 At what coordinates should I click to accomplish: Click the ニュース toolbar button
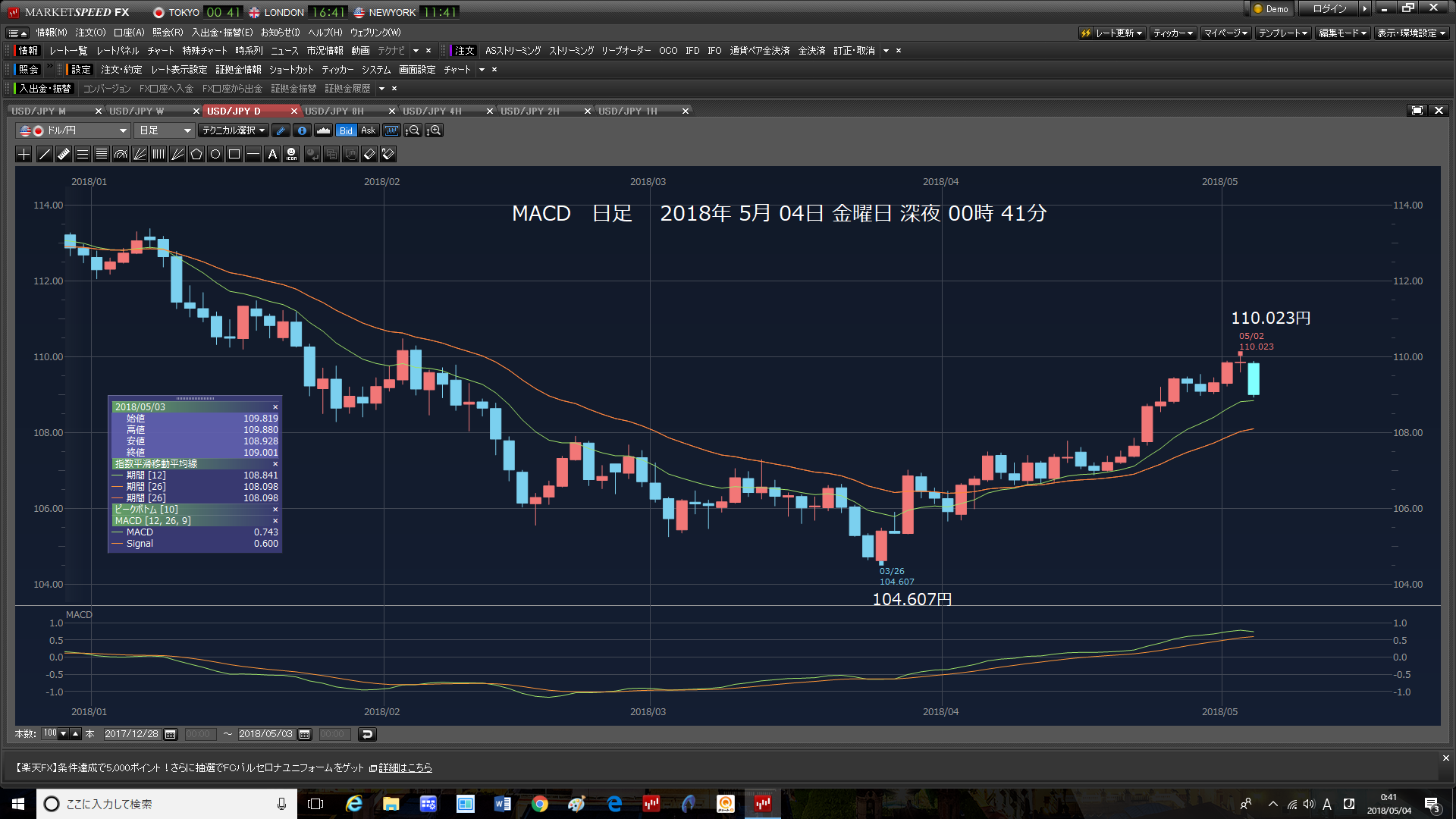pyautogui.click(x=285, y=51)
